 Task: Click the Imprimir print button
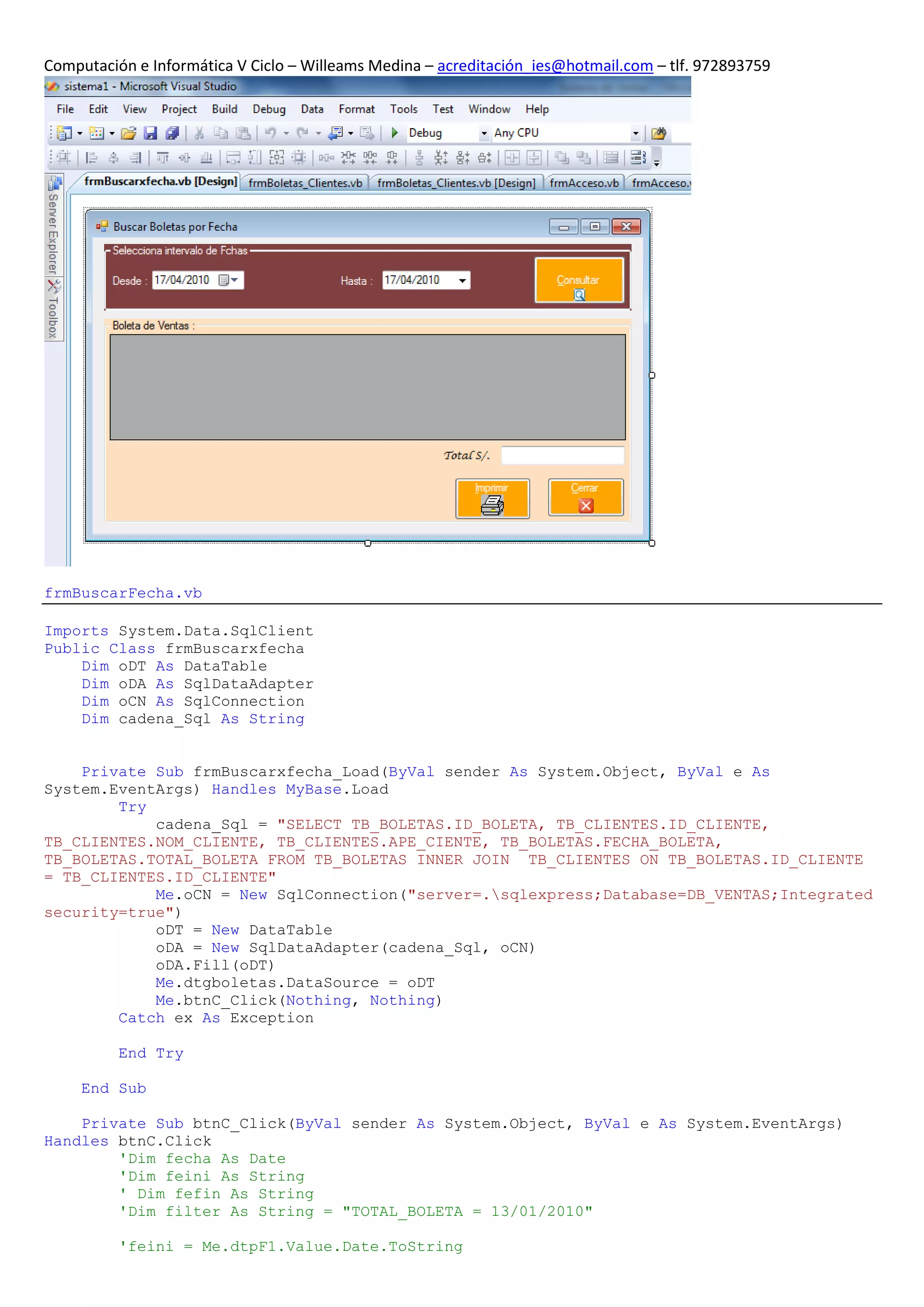click(493, 498)
